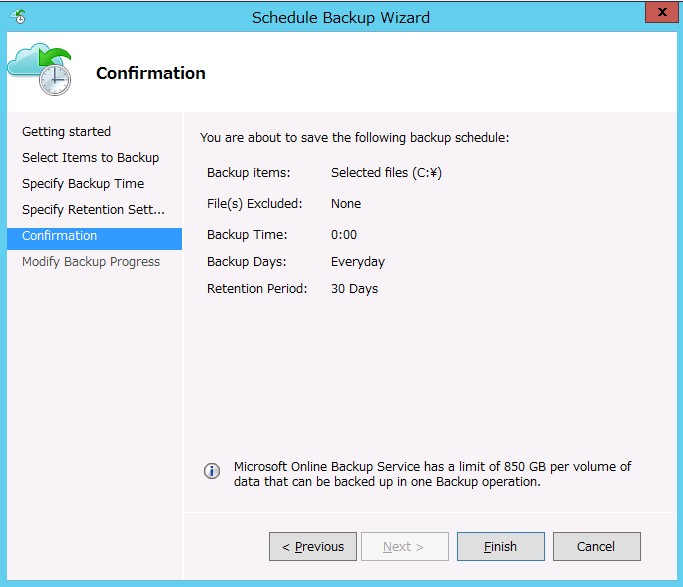Image resolution: width=683 pixels, height=587 pixels.
Task: Select the highlighted Confirmation step in sidebar
Action: click(60, 236)
